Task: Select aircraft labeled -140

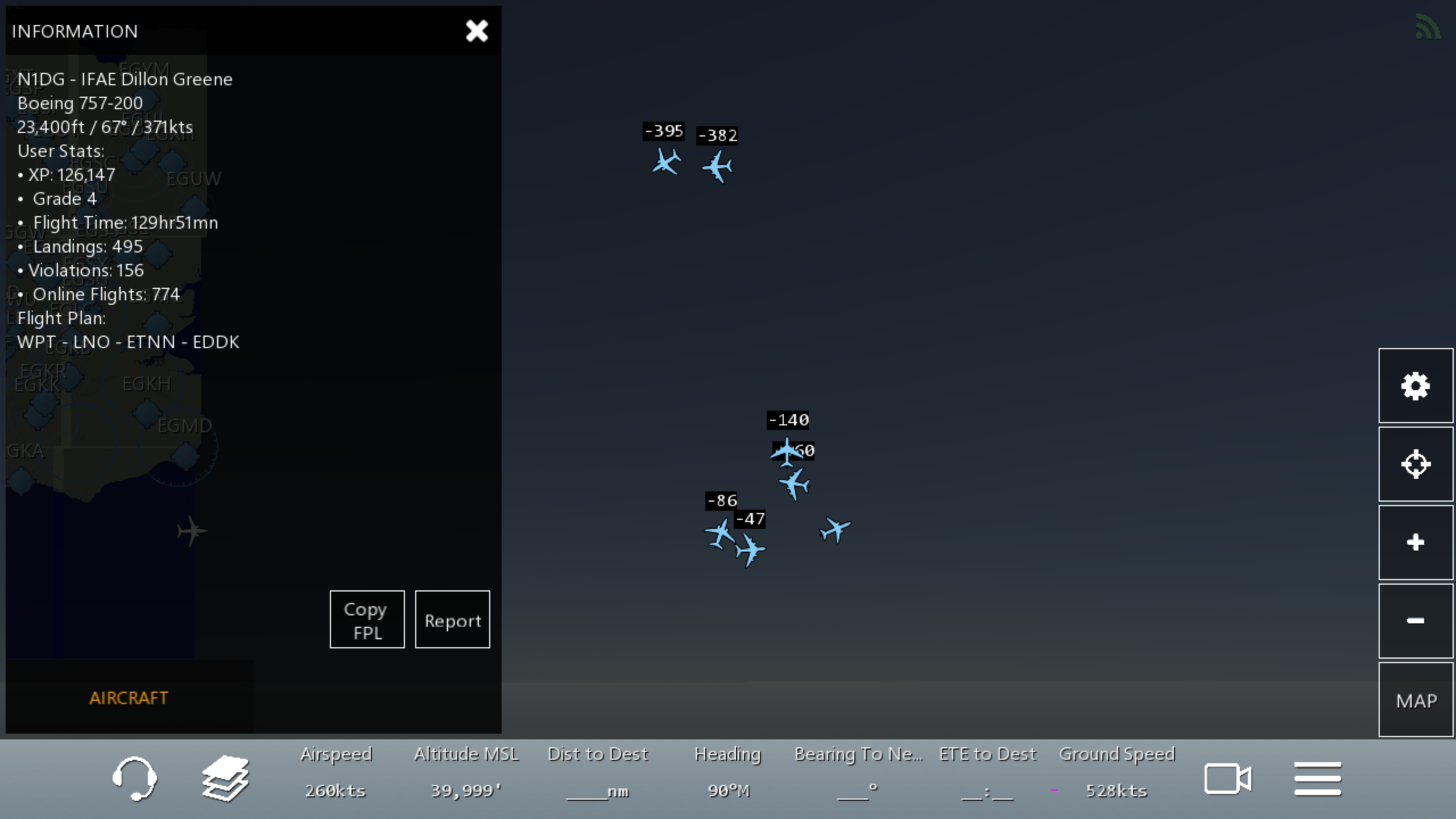Action: tap(787, 451)
